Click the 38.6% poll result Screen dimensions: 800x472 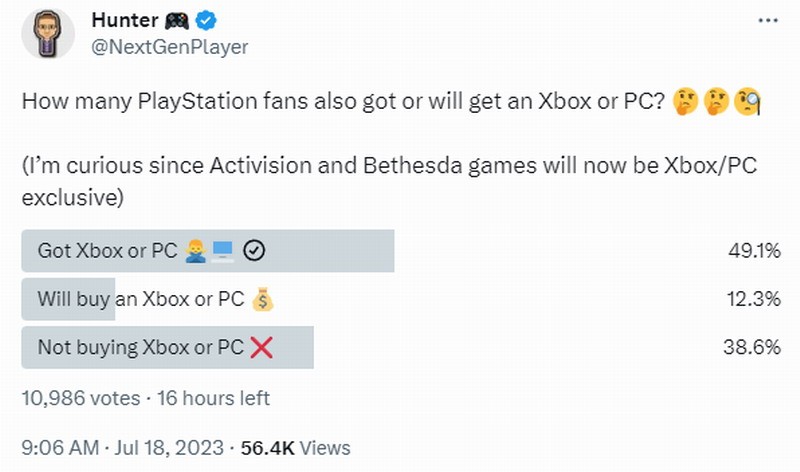click(754, 347)
